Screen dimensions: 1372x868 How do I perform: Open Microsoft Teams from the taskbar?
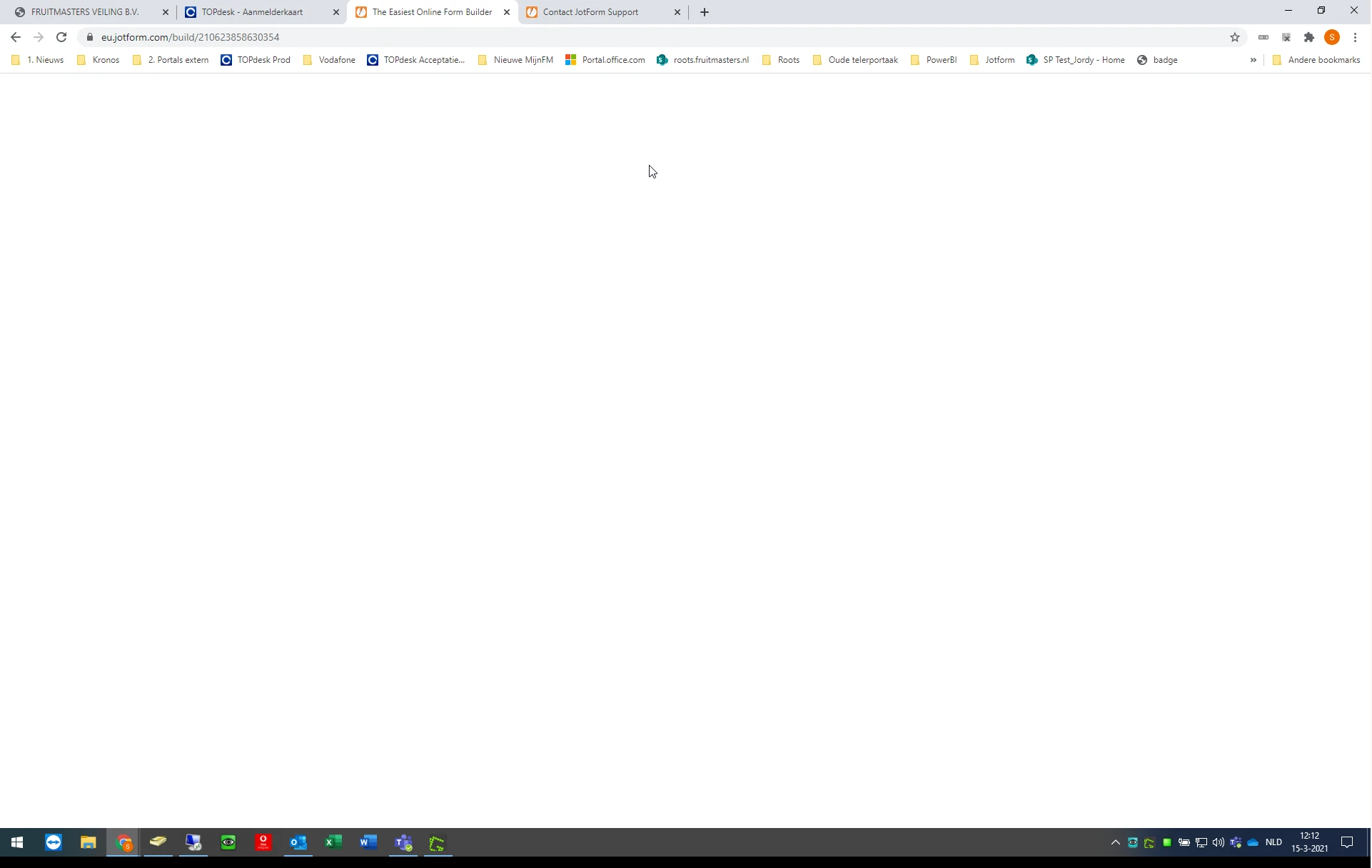403,844
